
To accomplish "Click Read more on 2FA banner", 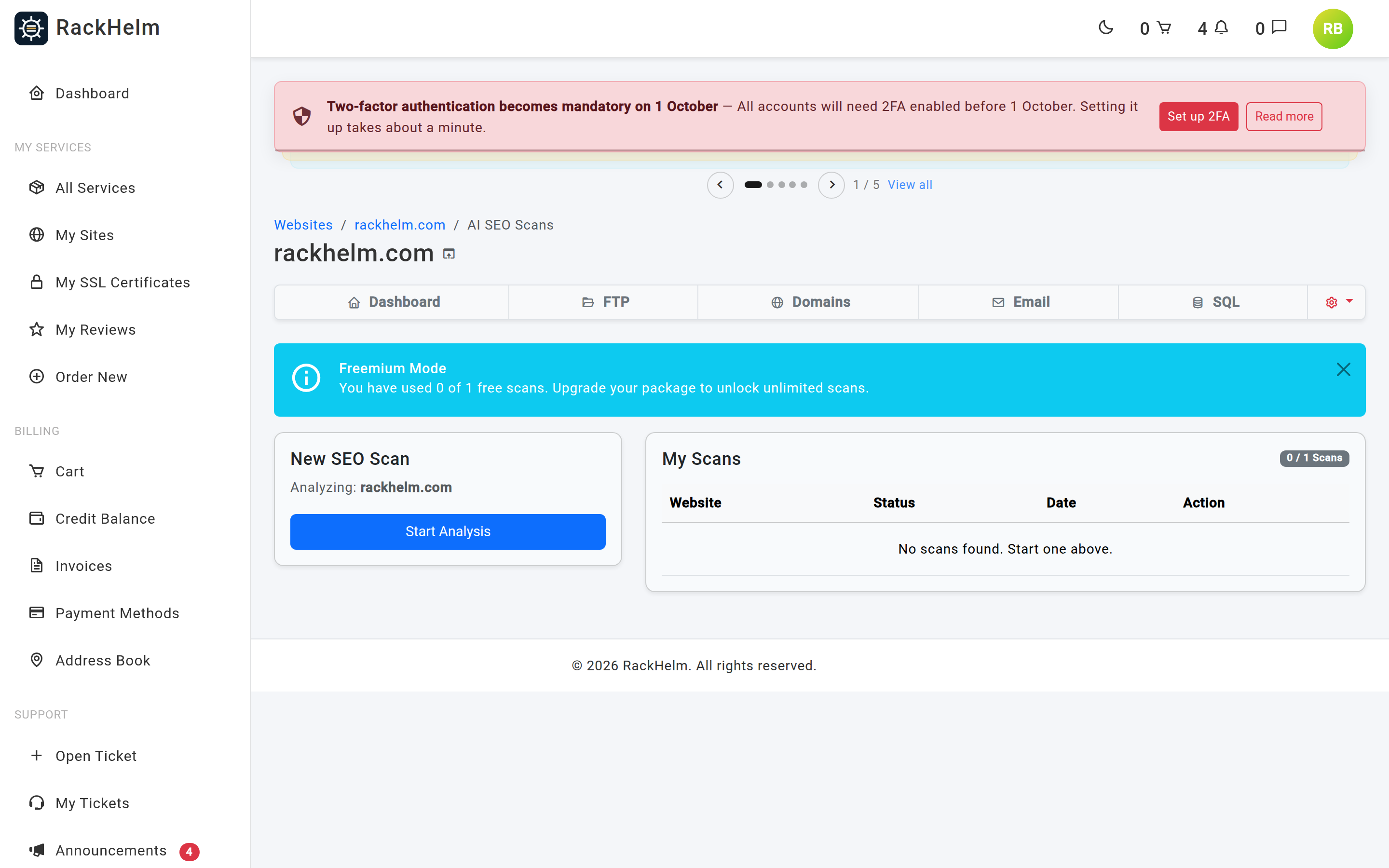I will [1284, 117].
